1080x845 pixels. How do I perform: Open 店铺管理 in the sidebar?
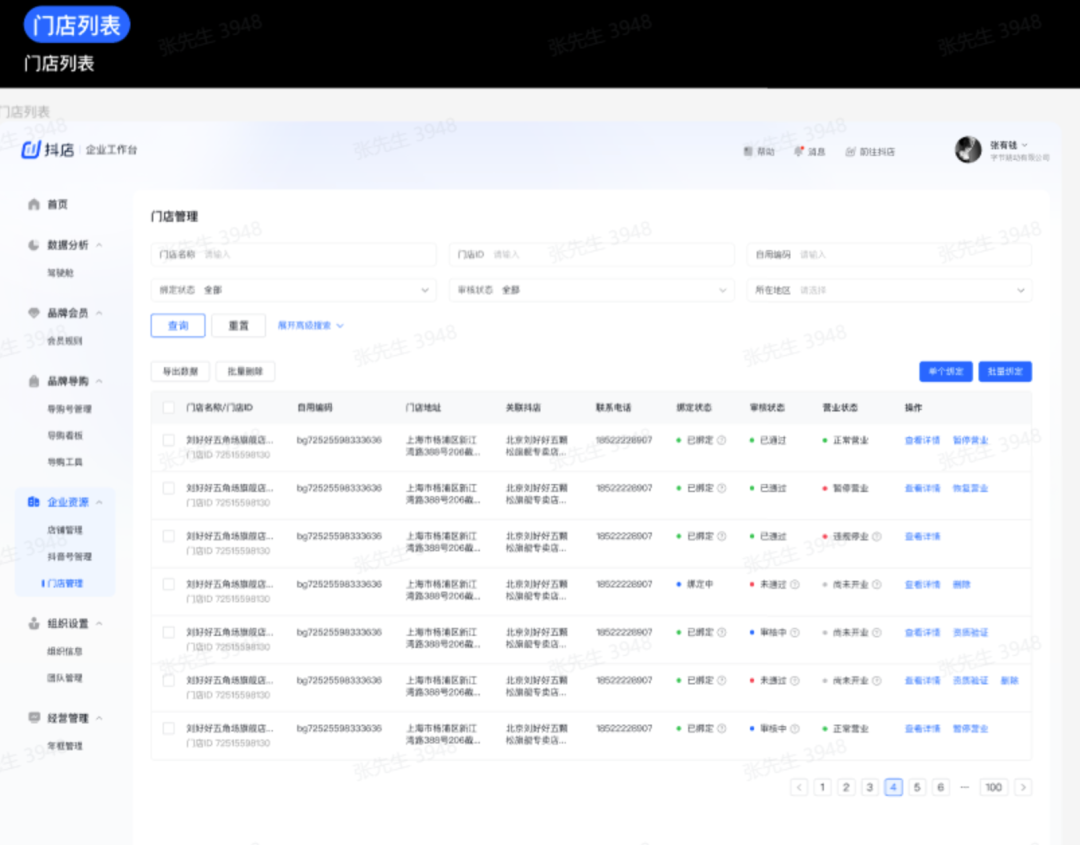click(65, 530)
